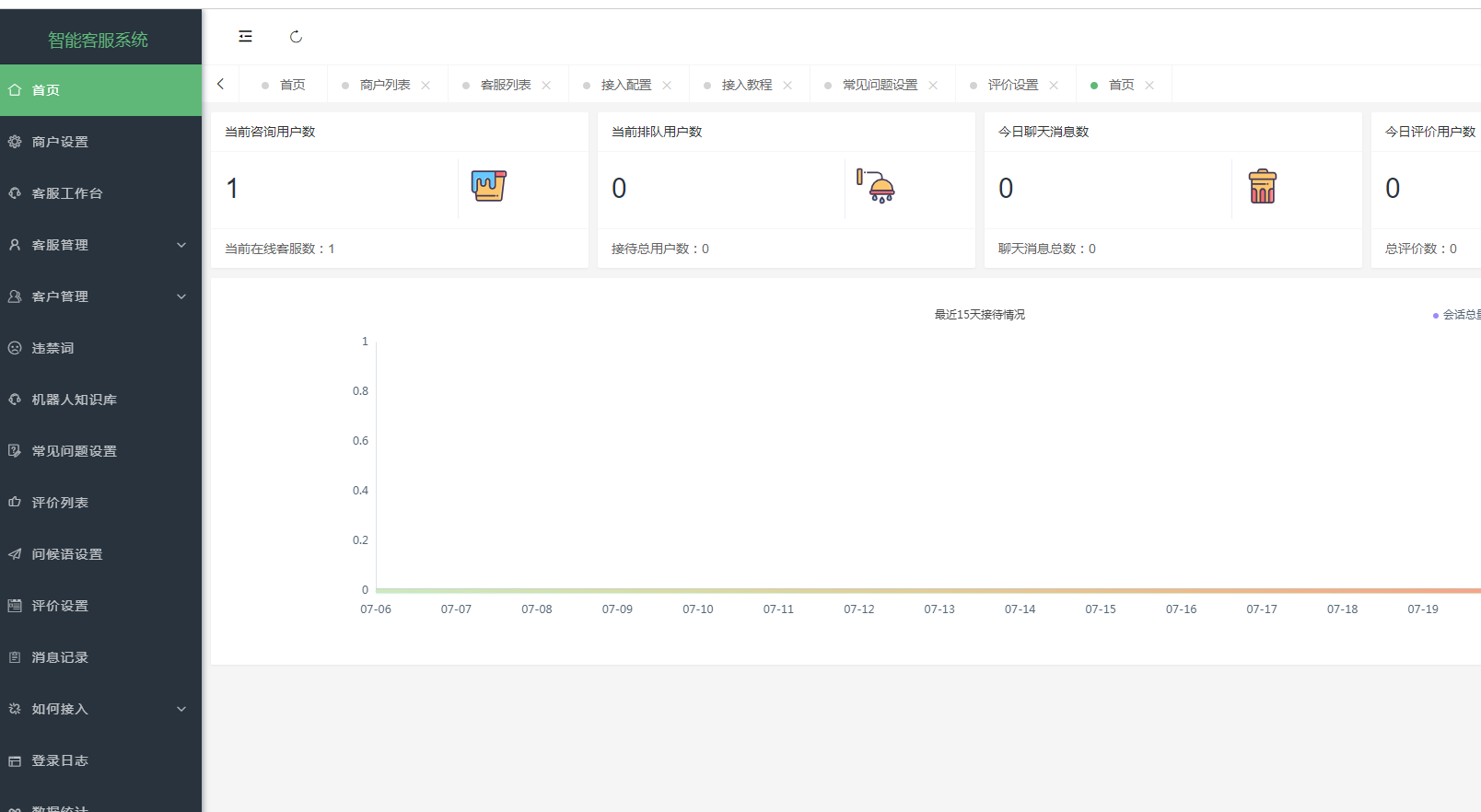
Task: Click the refresh page icon
Action: (296, 37)
